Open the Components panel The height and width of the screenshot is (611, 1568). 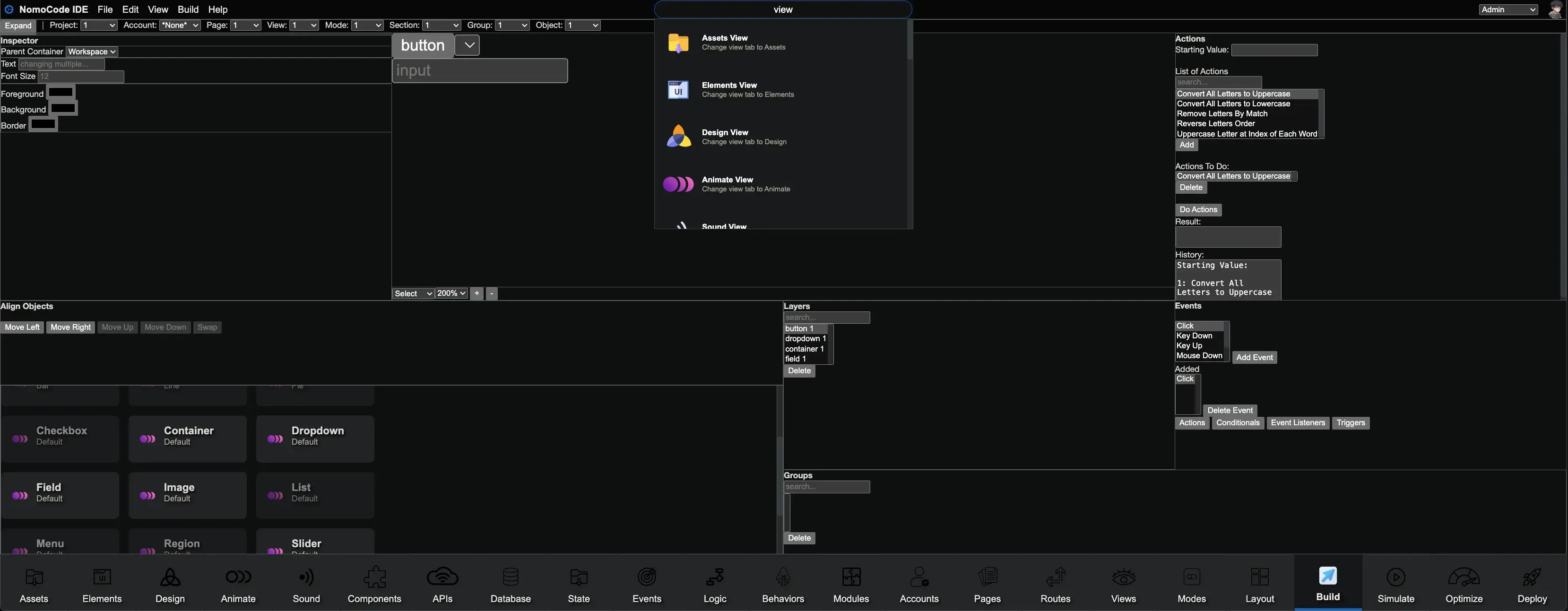coord(374,583)
